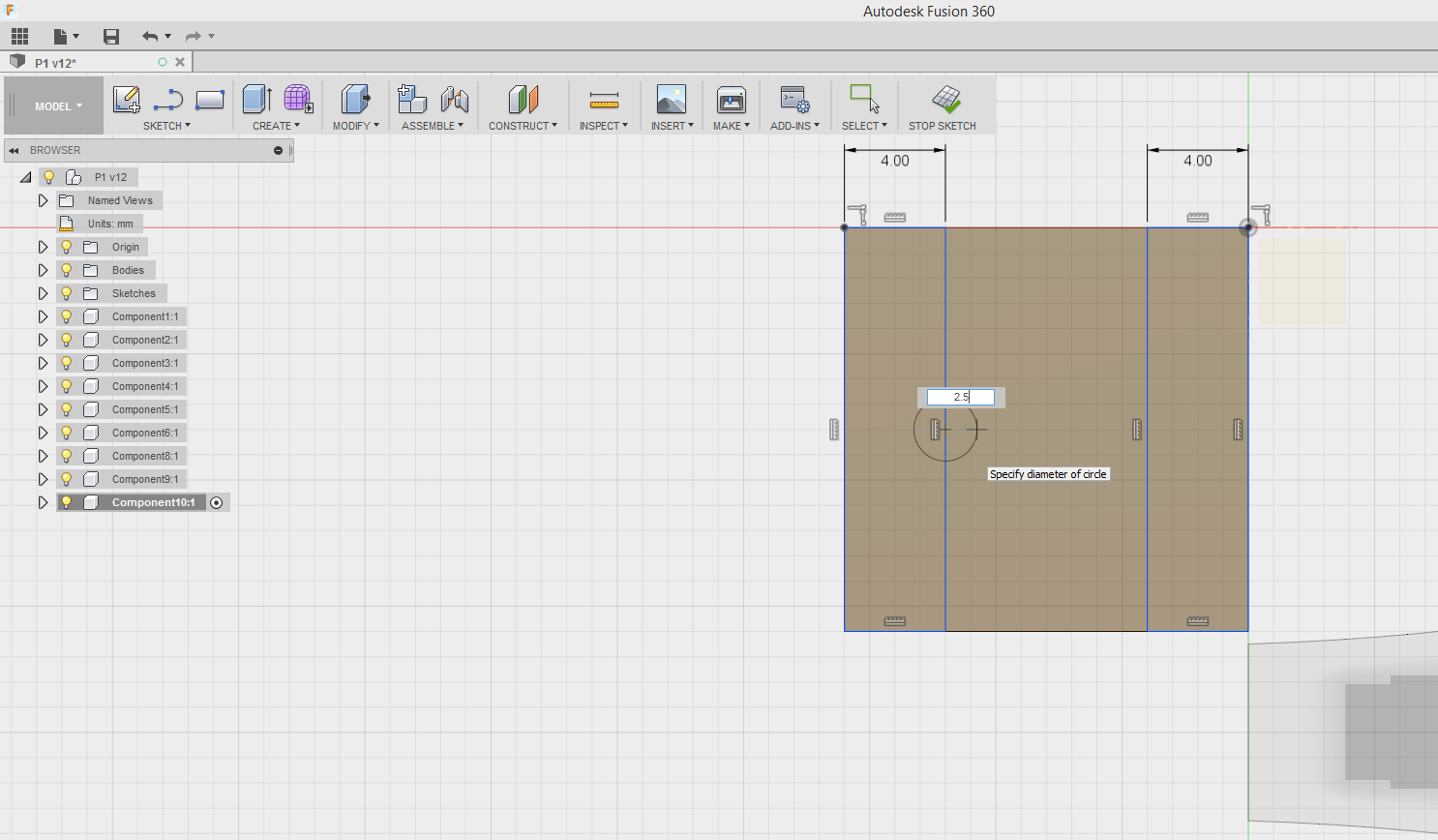Toggle visibility bulb of Bodies
Screen dimensions: 1438x840
(x=67, y=270)
